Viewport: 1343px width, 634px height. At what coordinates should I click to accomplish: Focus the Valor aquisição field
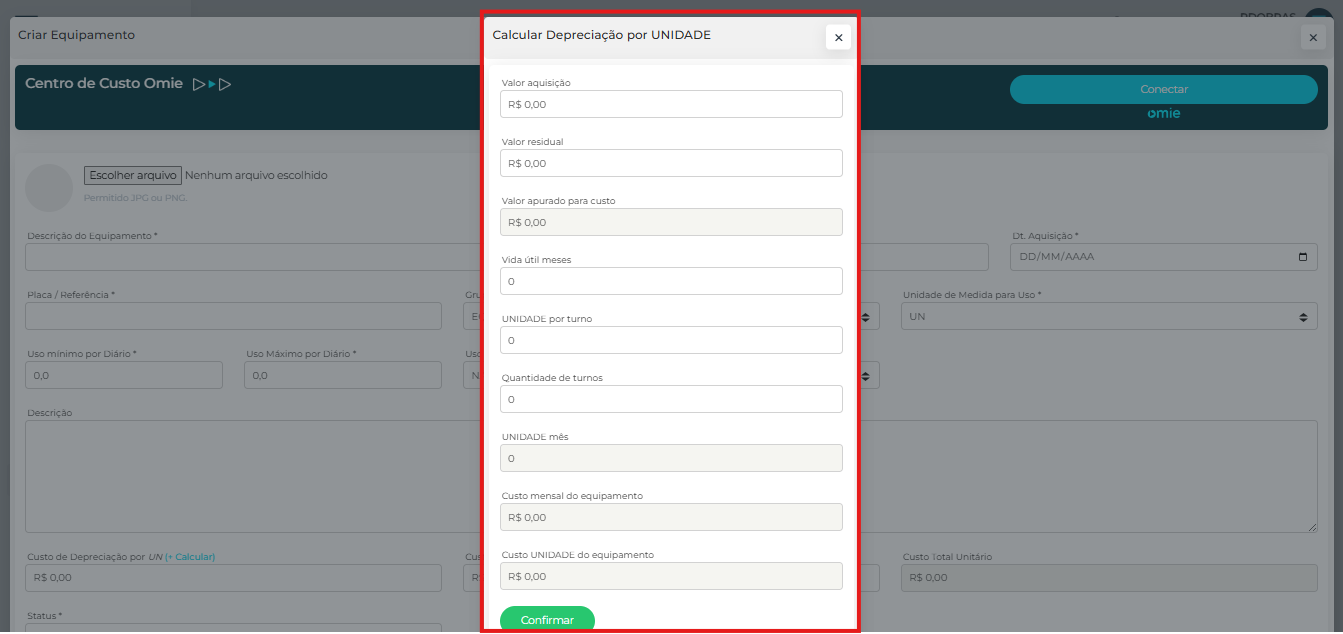pyautogui.click(x=671, y=104)
